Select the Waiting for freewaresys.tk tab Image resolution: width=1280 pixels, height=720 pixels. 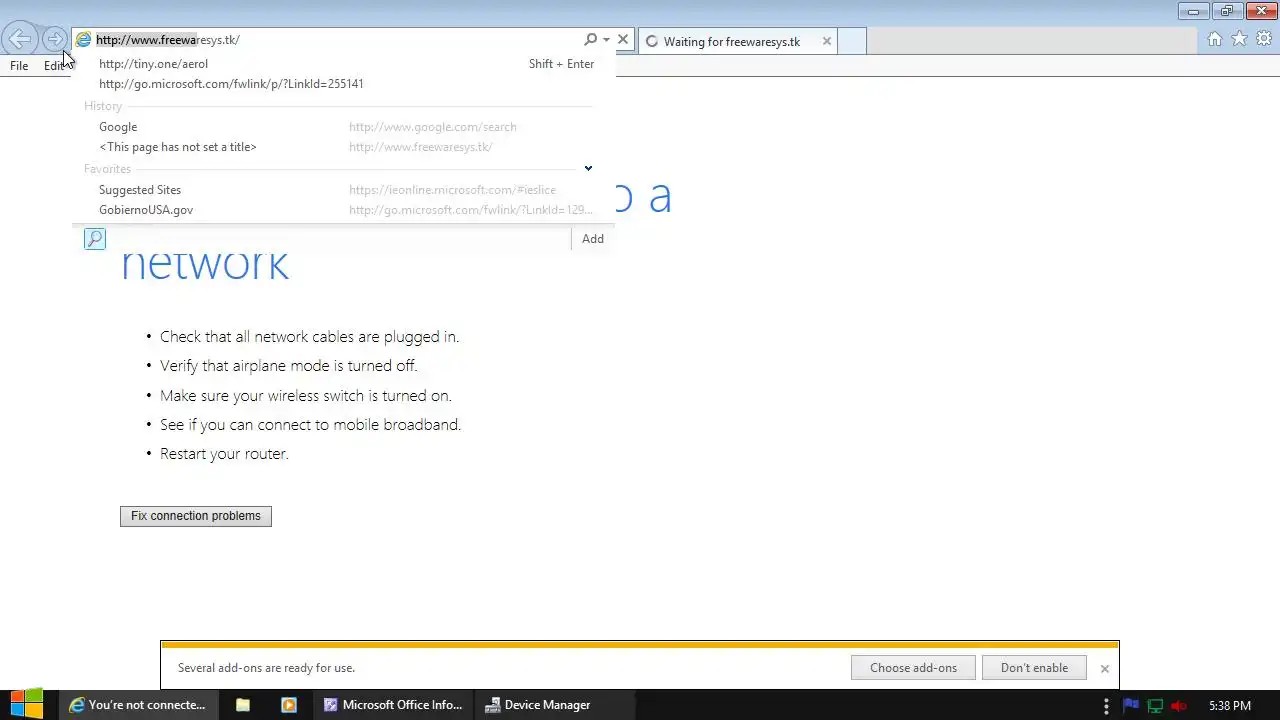[737, 41]
